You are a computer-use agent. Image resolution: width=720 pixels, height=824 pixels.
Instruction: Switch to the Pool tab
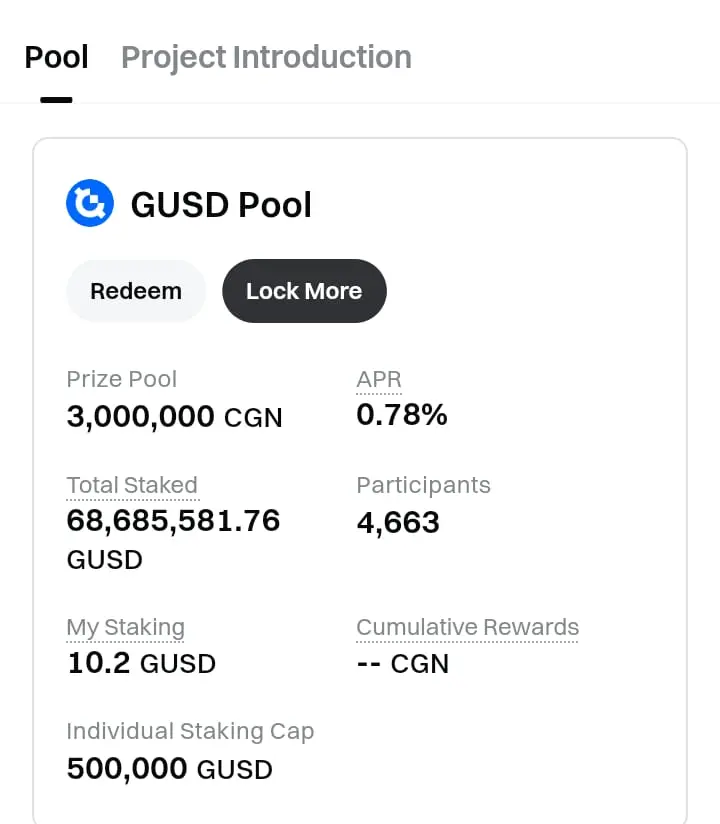[x=57, y=58]
